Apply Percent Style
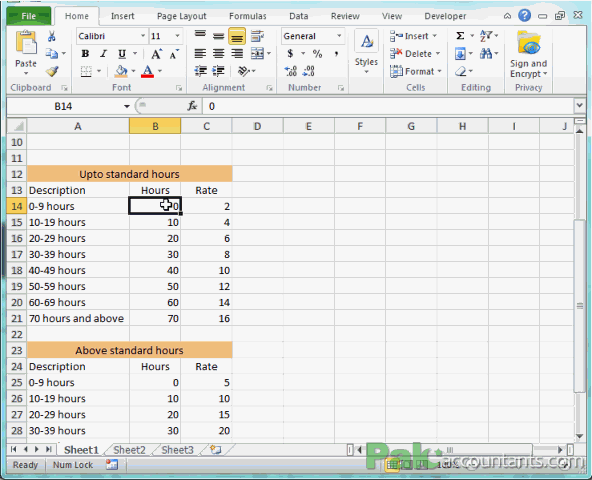This screenshot has width=592, height=480. (318, 54)
